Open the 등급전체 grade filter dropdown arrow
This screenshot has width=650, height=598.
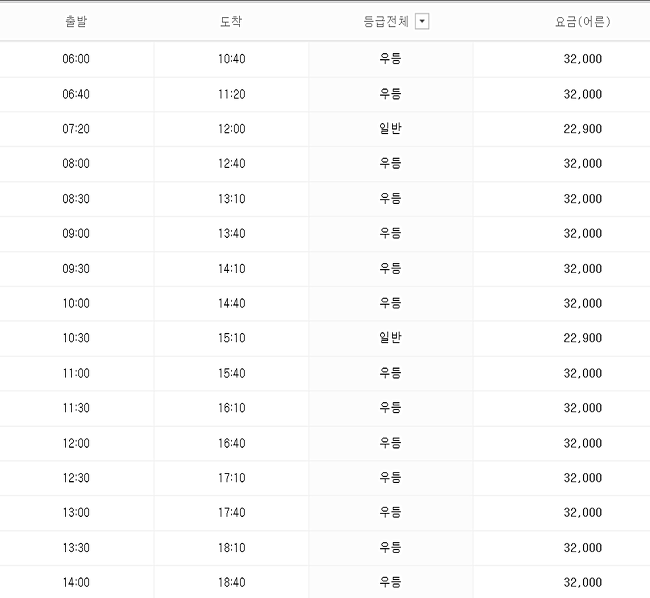click(x=422, y=21)
